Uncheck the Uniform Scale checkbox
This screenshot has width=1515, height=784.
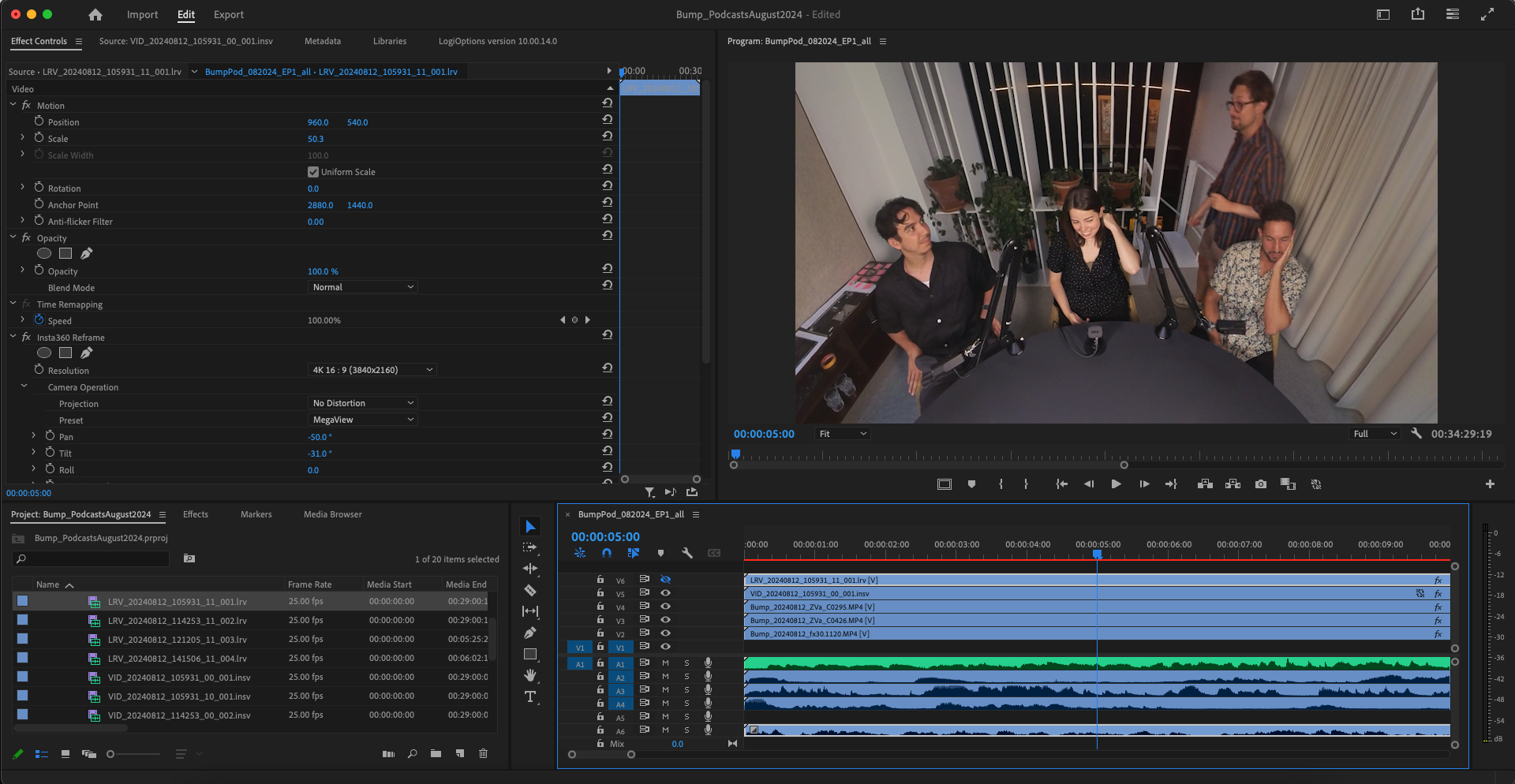(313, 172)
